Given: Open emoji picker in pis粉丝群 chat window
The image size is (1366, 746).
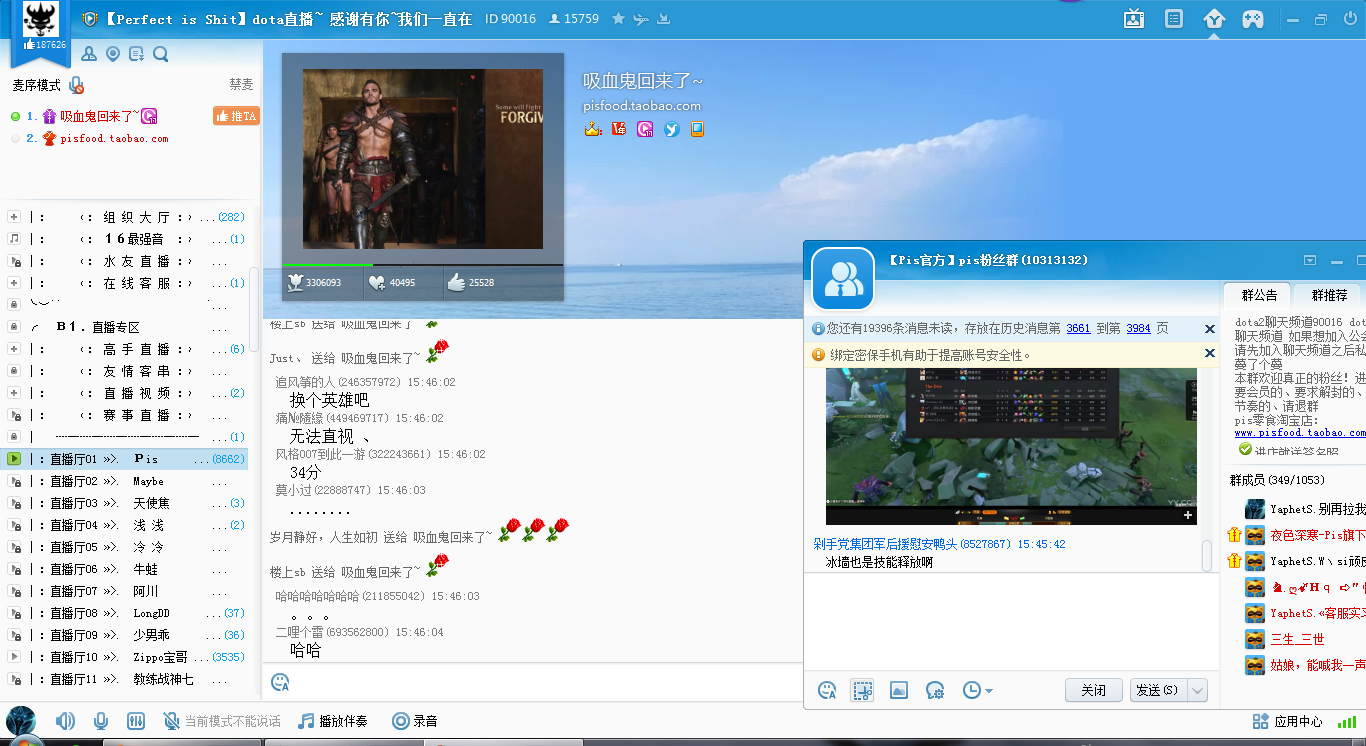Looking at the screenshot, I should (x=827, y=690).
